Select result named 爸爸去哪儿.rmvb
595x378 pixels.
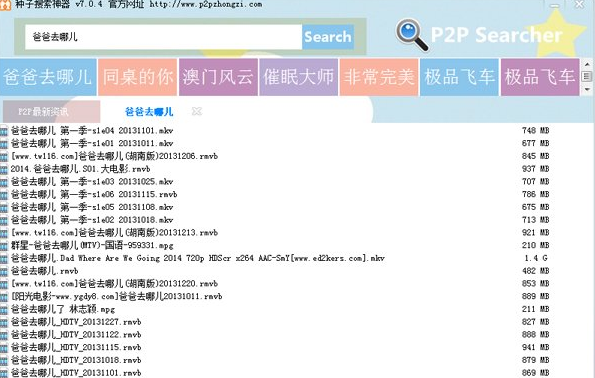[x=44, y=271]
